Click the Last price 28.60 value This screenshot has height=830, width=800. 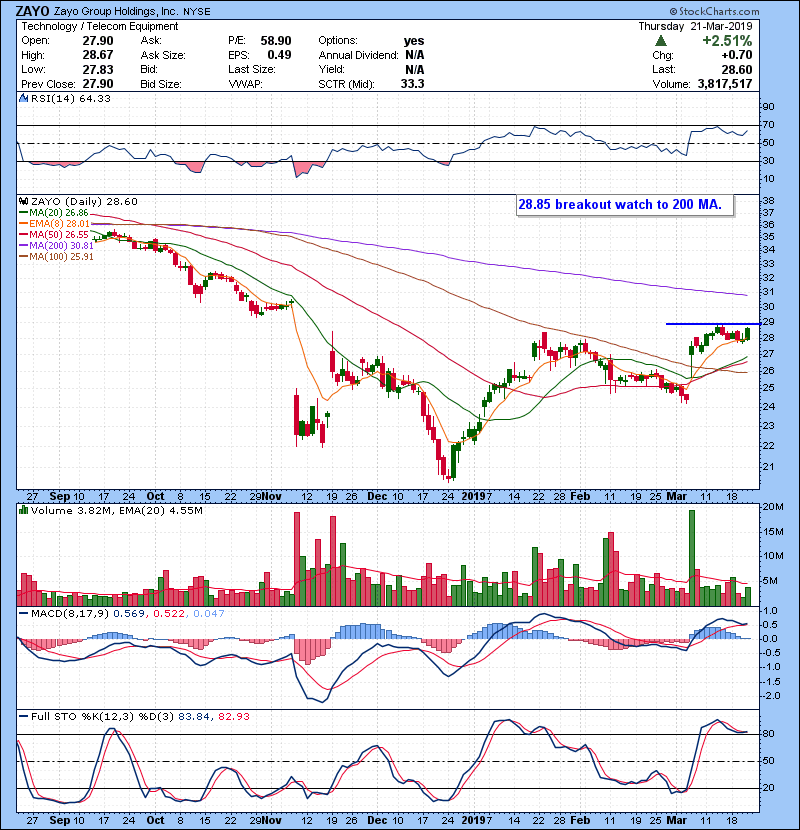[736, 69]
